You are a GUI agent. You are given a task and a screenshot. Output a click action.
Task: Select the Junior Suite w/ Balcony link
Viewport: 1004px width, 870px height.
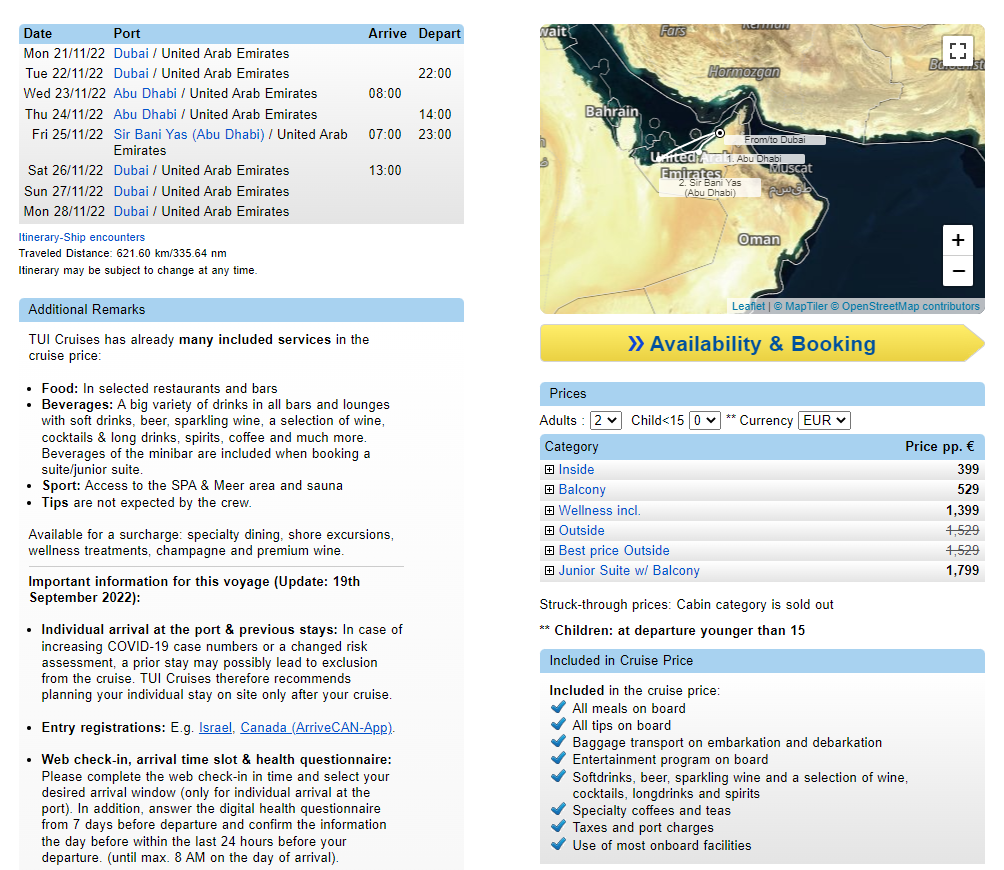[629, 570]
